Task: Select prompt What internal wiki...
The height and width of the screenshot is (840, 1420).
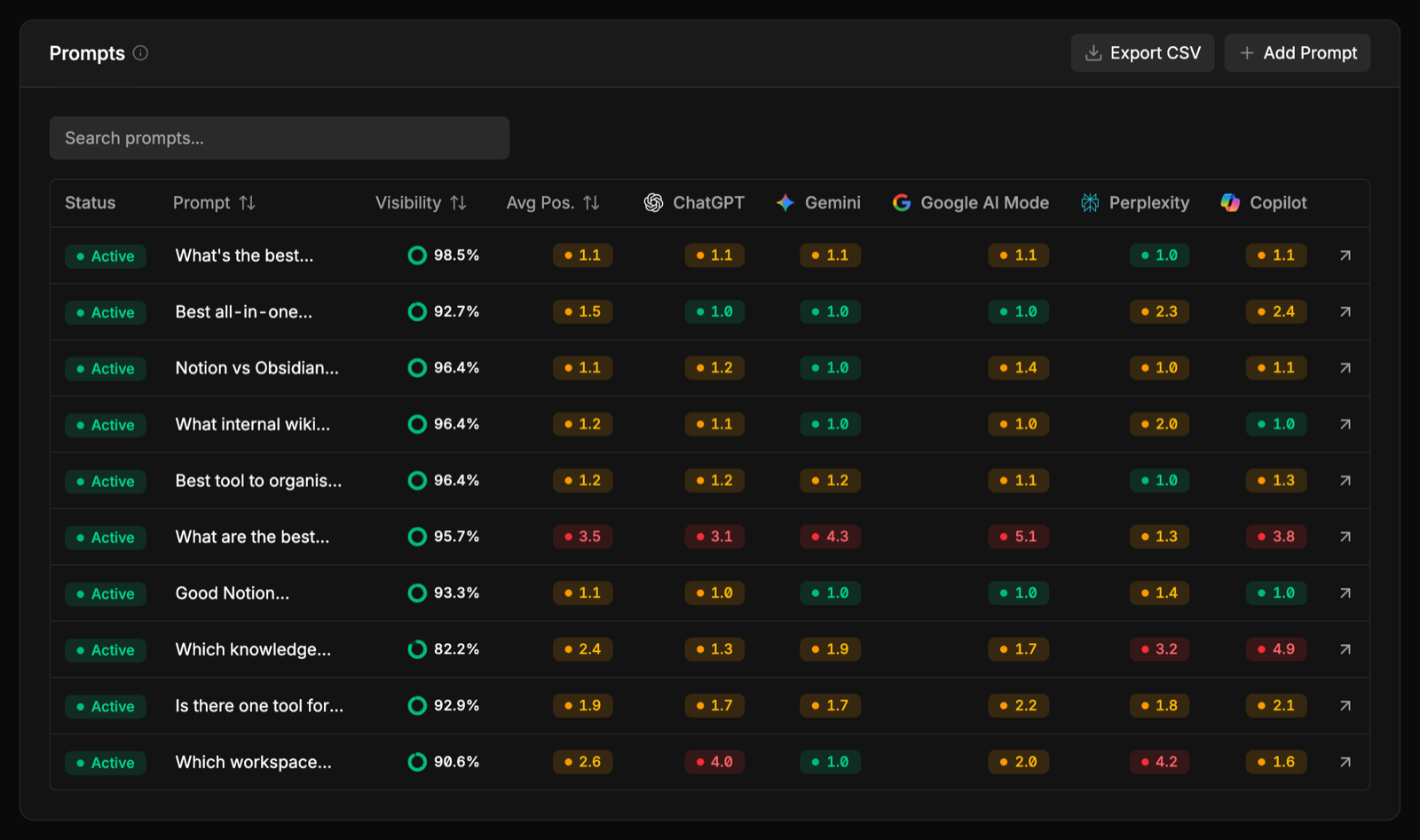Action: [252, 425]
